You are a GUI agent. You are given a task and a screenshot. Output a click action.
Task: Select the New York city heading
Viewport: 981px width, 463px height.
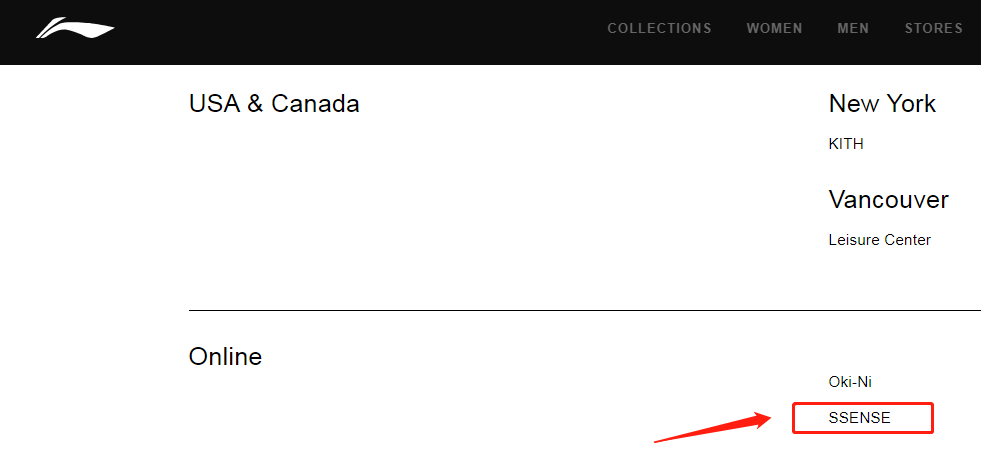point(882,104)
